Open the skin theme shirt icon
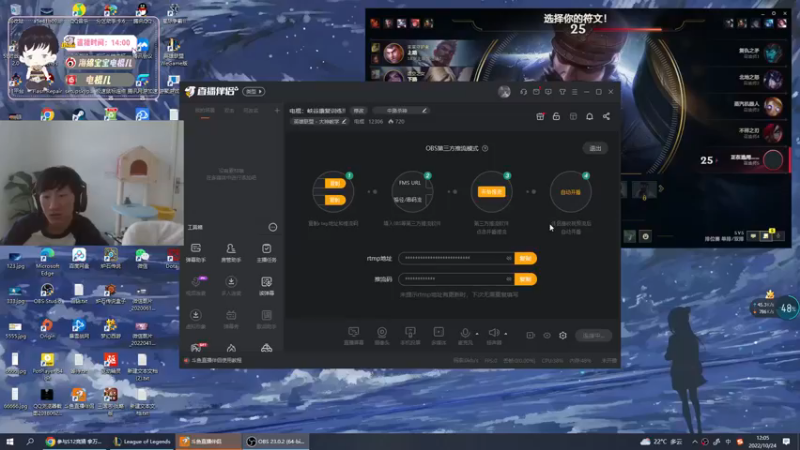Screen dimensions: 800x450 click(562, 92)
